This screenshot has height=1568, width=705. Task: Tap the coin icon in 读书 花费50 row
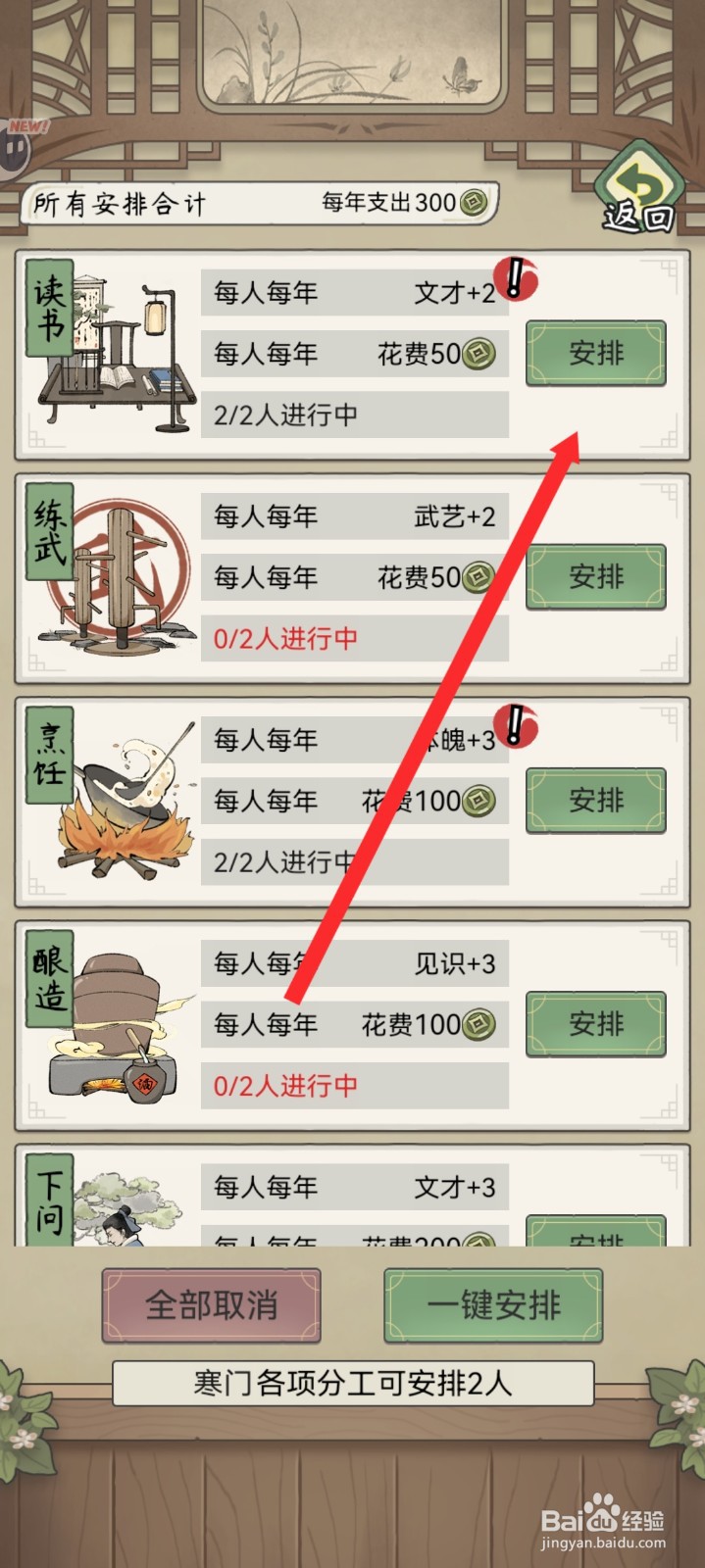(478, 353)
